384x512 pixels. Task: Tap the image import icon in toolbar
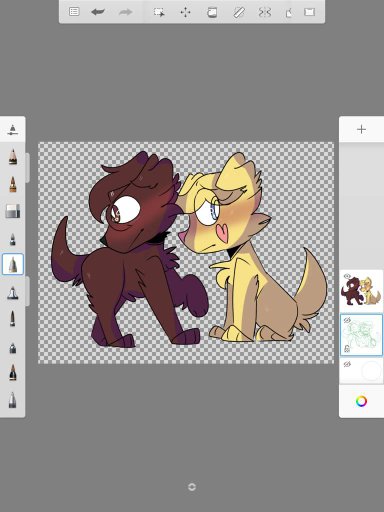pyautogui.click(x=309, y=12)
